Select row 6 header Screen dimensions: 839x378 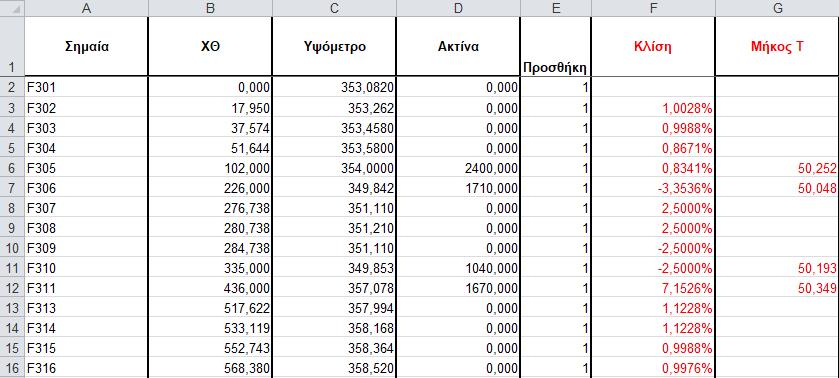coord(12,169)
